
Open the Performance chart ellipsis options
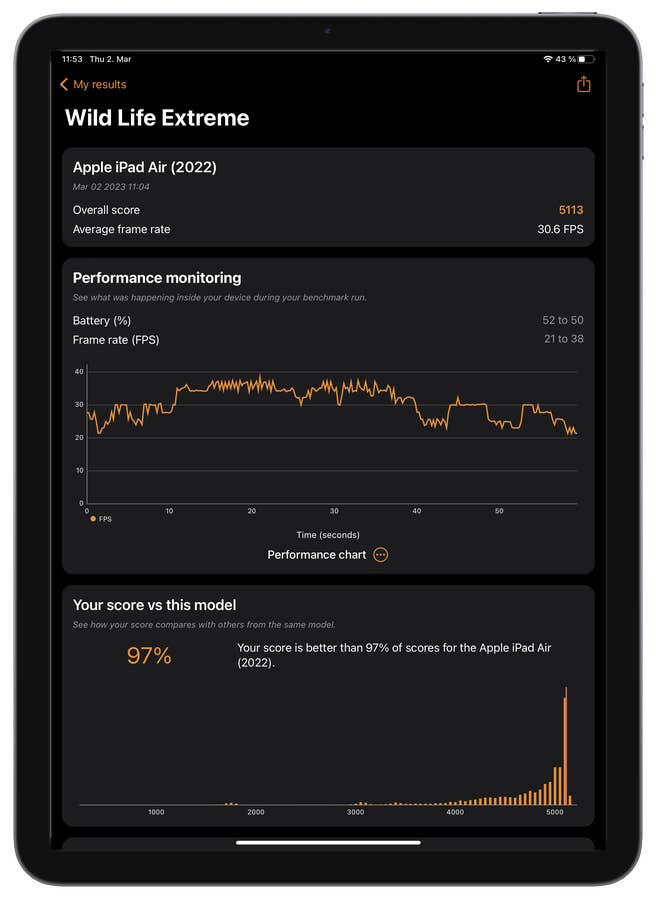[x=380, y=555]
